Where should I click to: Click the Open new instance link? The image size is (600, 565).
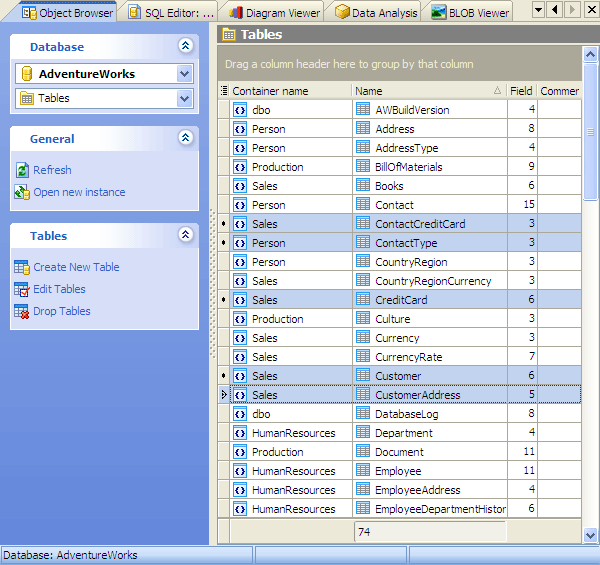point(79,192)
